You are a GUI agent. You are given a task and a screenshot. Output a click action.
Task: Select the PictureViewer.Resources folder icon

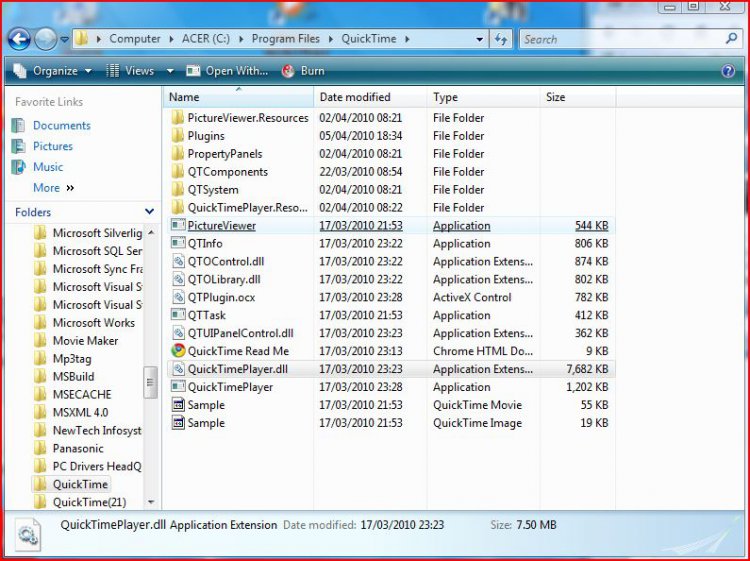pyautogui.click(x=178, y=118)
